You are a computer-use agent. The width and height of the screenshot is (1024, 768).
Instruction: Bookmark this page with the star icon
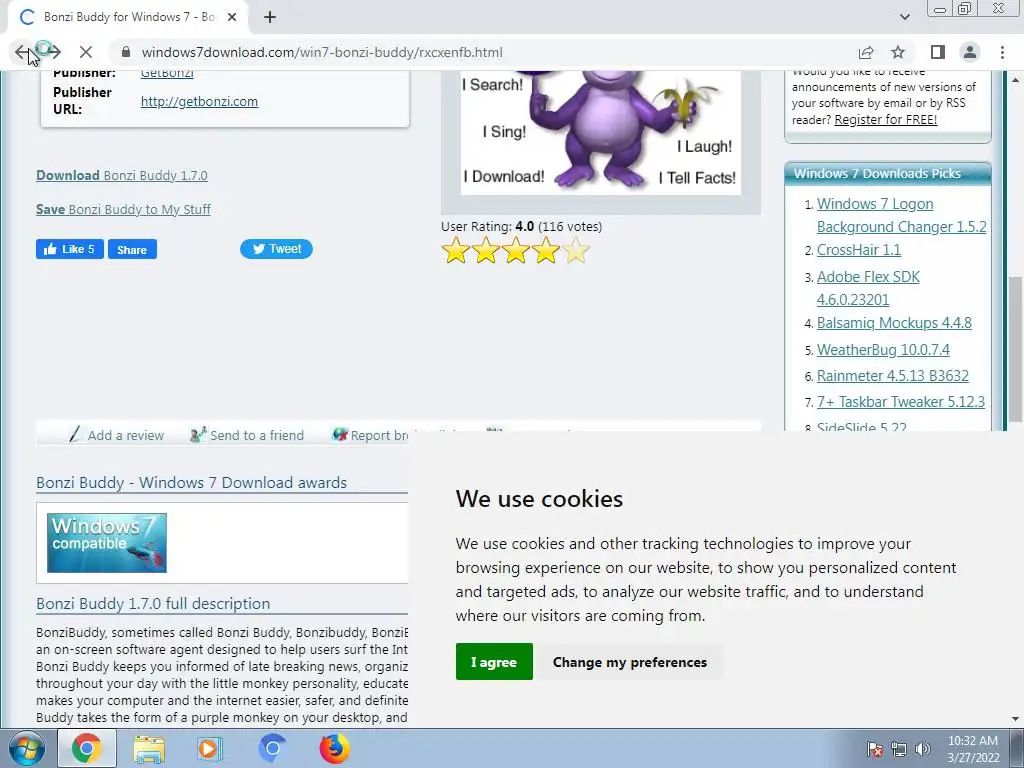tap(898, 52)
